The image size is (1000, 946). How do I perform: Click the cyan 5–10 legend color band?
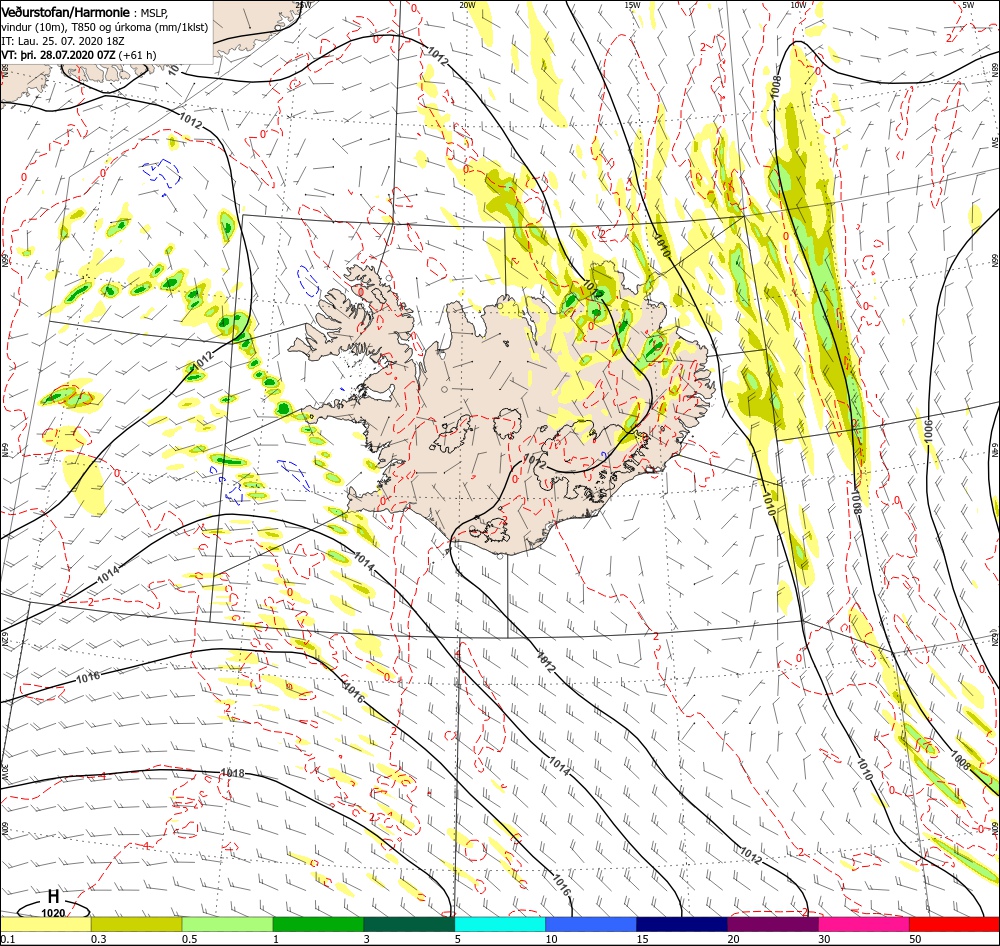point(500,924)
